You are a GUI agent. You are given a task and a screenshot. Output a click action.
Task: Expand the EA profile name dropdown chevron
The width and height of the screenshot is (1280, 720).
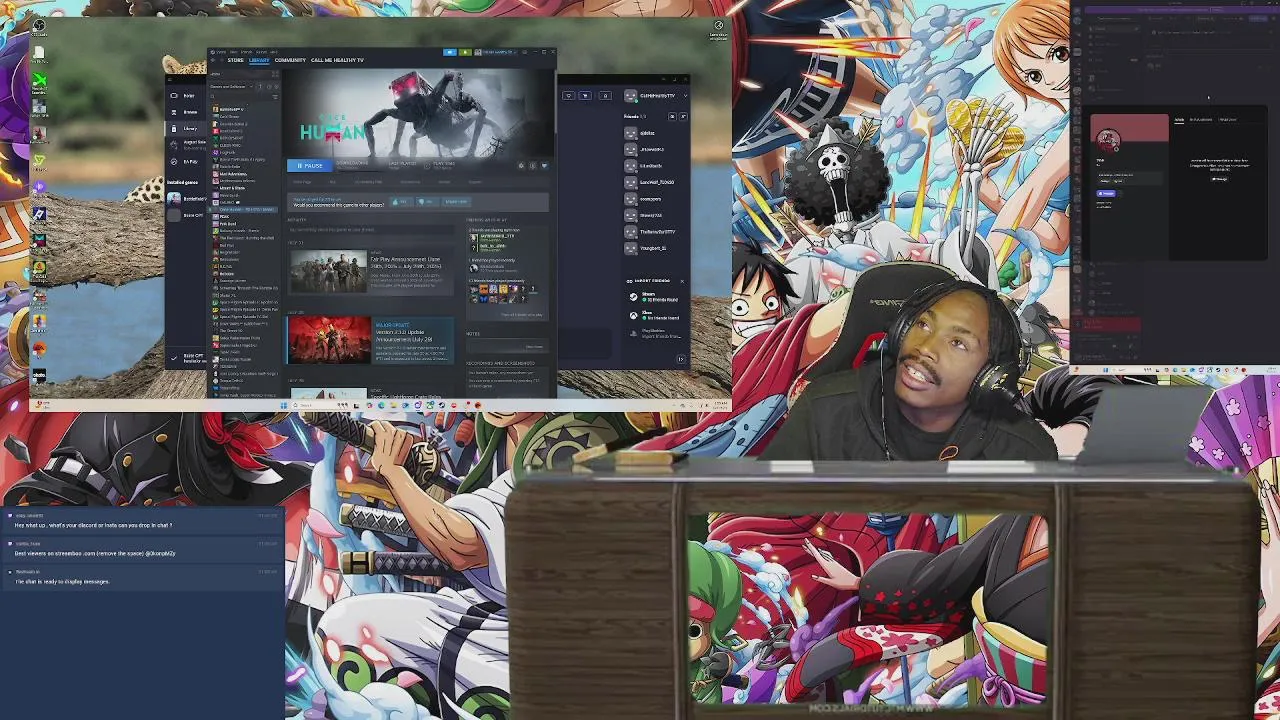[685, 96]
